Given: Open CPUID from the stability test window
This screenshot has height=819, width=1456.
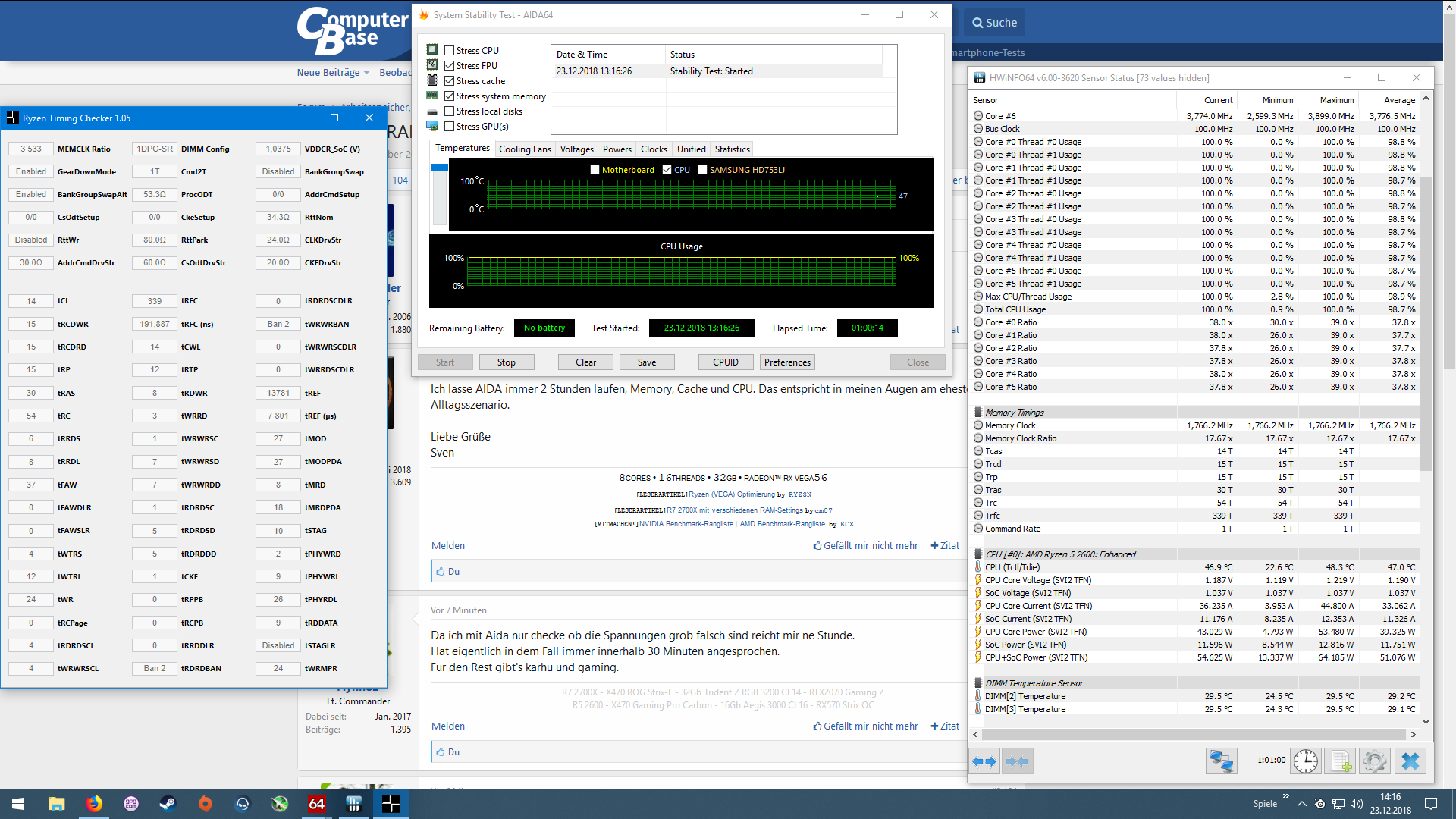Looking at the screenshot, I should (x=725, y=362).
